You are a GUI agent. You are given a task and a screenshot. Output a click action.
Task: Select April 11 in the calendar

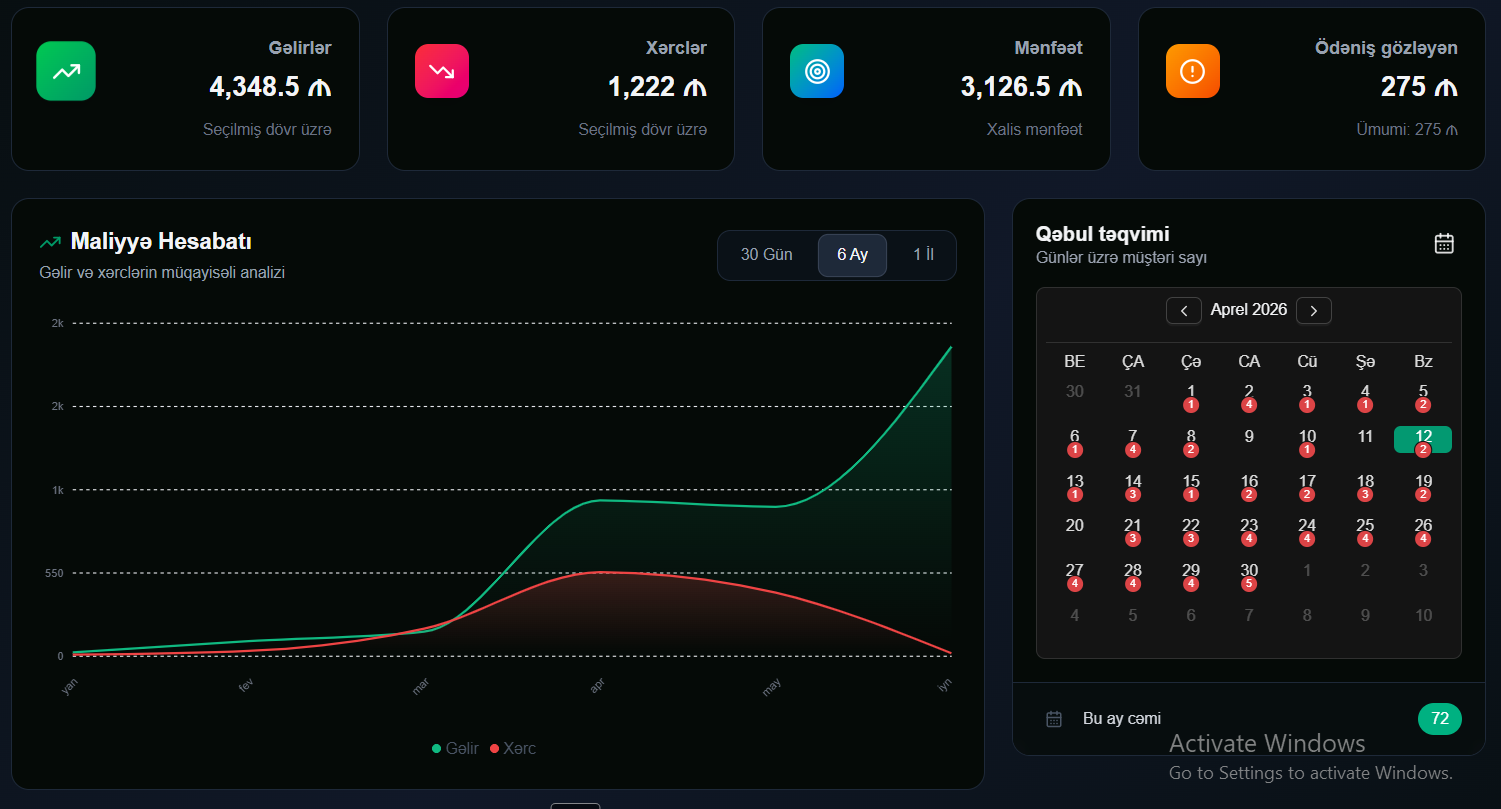pos(1365,437)
